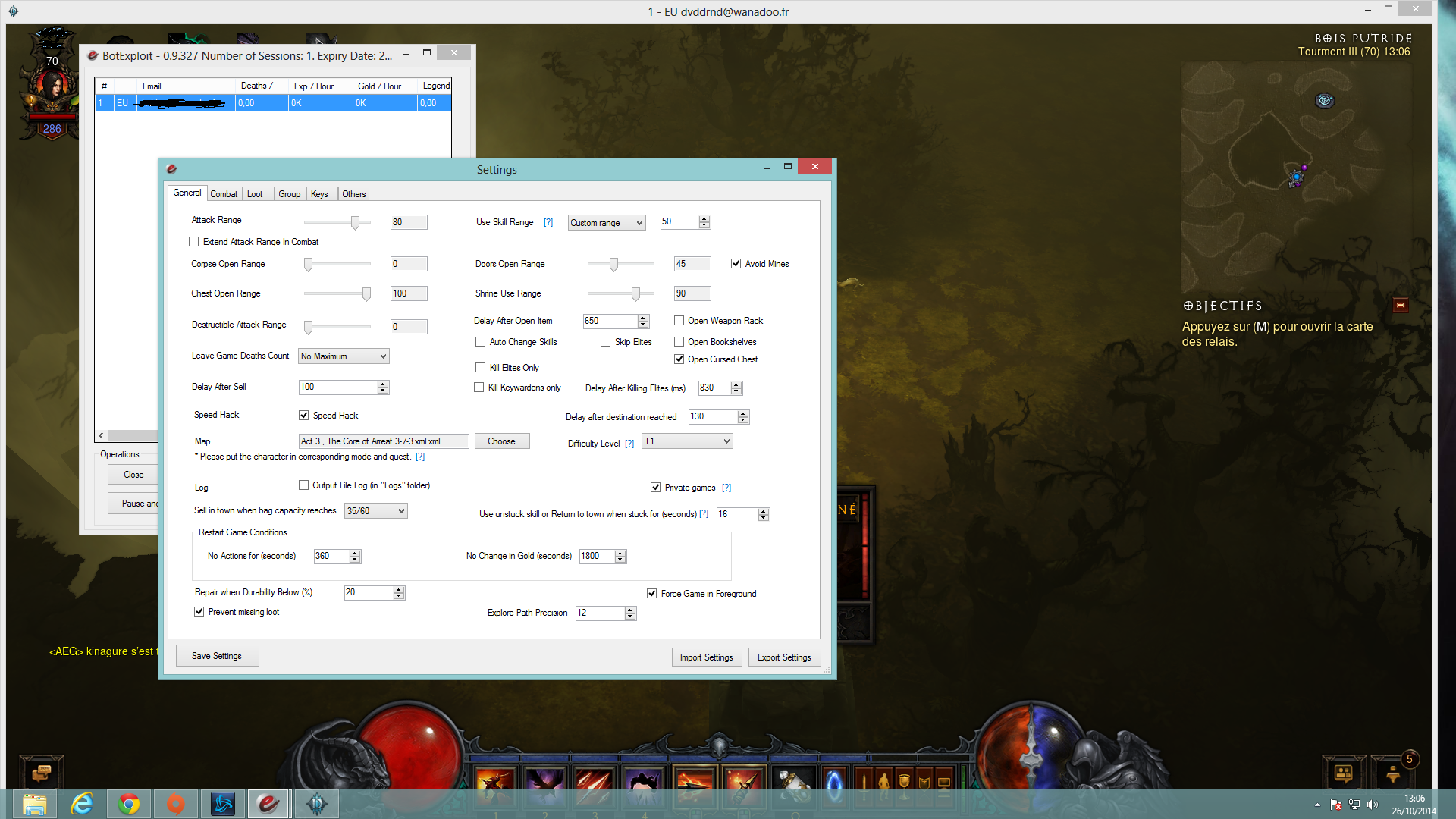
Task: Switch to BotExploit in the taskbar
Action: [x=269, y=804]
